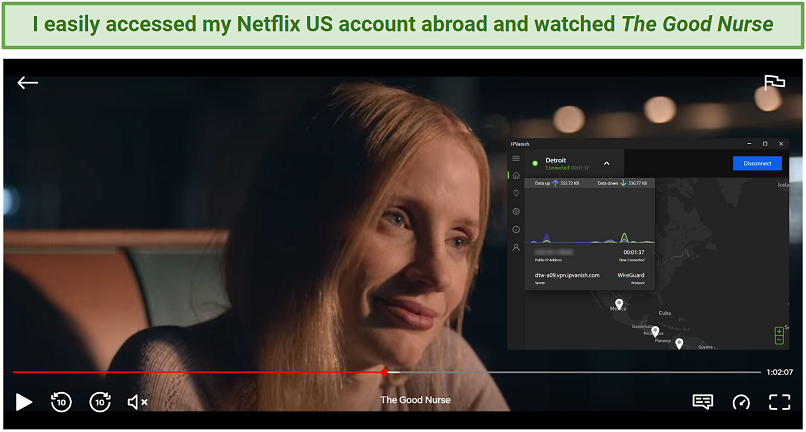
Task: Open the IPVanish info page
Action: pos(516,229)
